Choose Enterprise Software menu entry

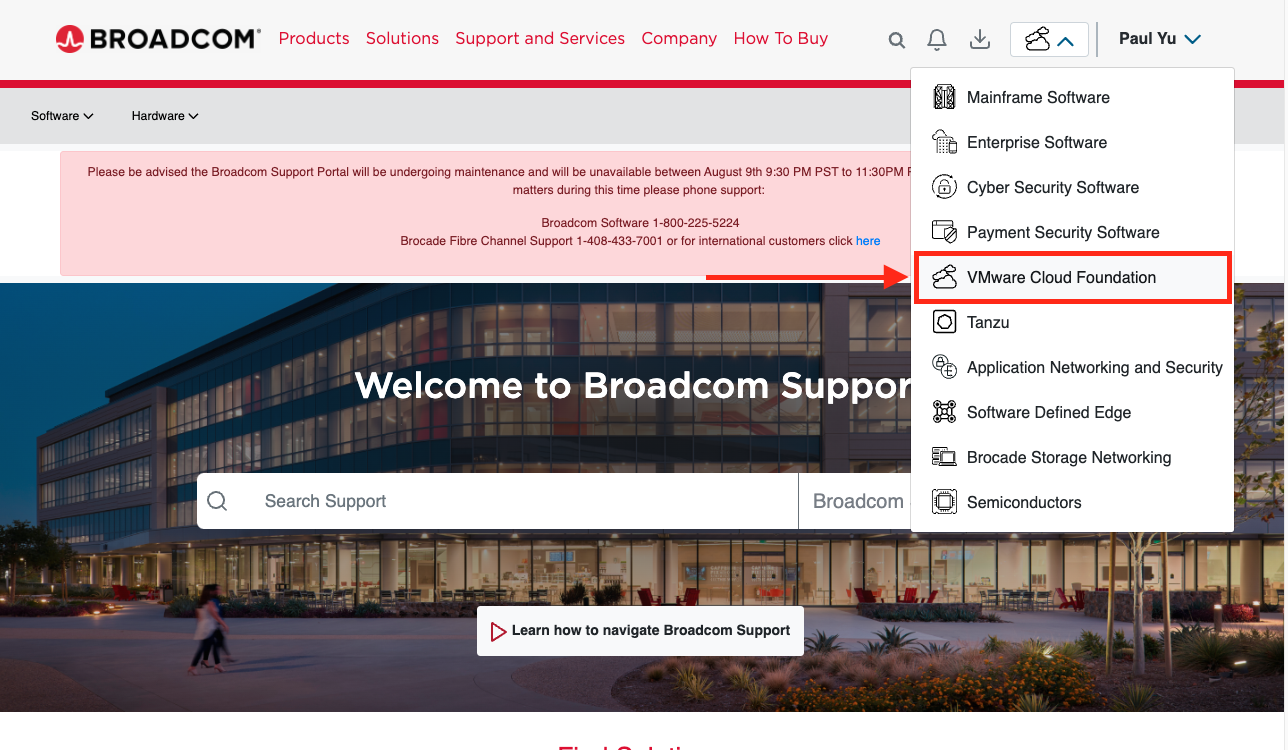1037,142
